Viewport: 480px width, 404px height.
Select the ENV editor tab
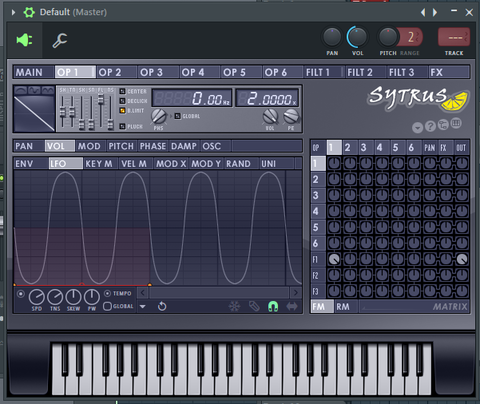31,164
